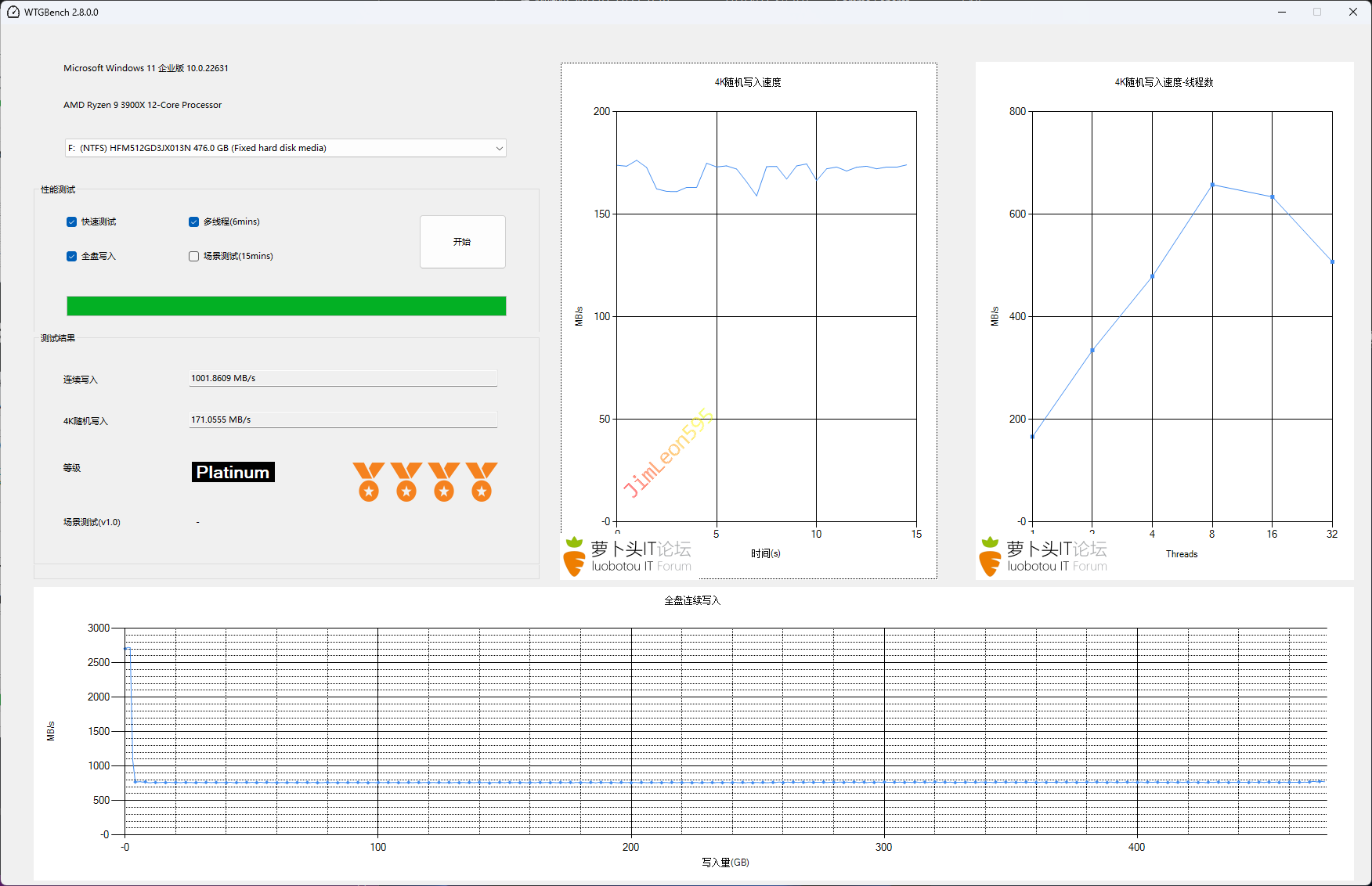Toggle the 全盘写入 checkbox
The width and height of the screenshot is (1372, 886).
tap(72, 257)
